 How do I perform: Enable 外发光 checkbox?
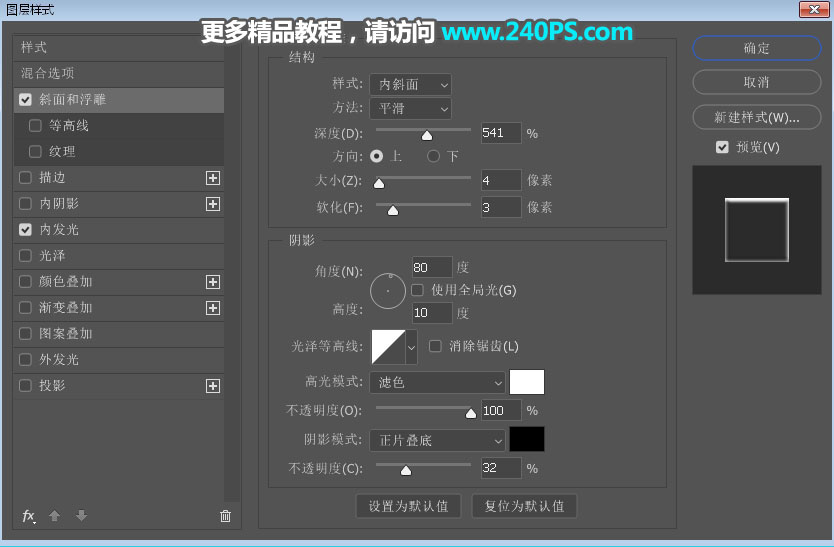point(25,360)
